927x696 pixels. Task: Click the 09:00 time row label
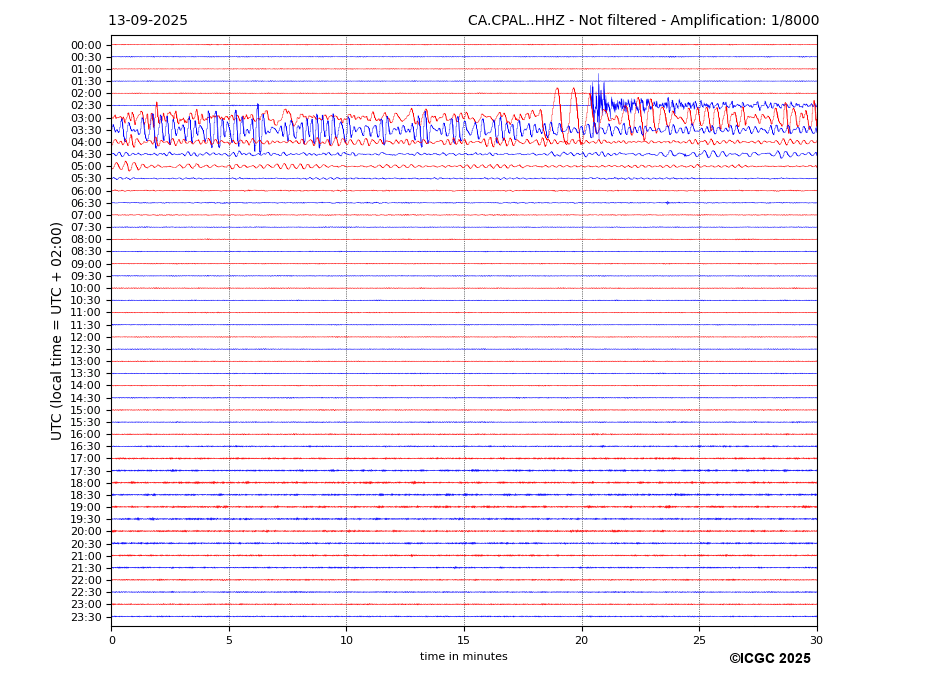[x=86, y=264]
